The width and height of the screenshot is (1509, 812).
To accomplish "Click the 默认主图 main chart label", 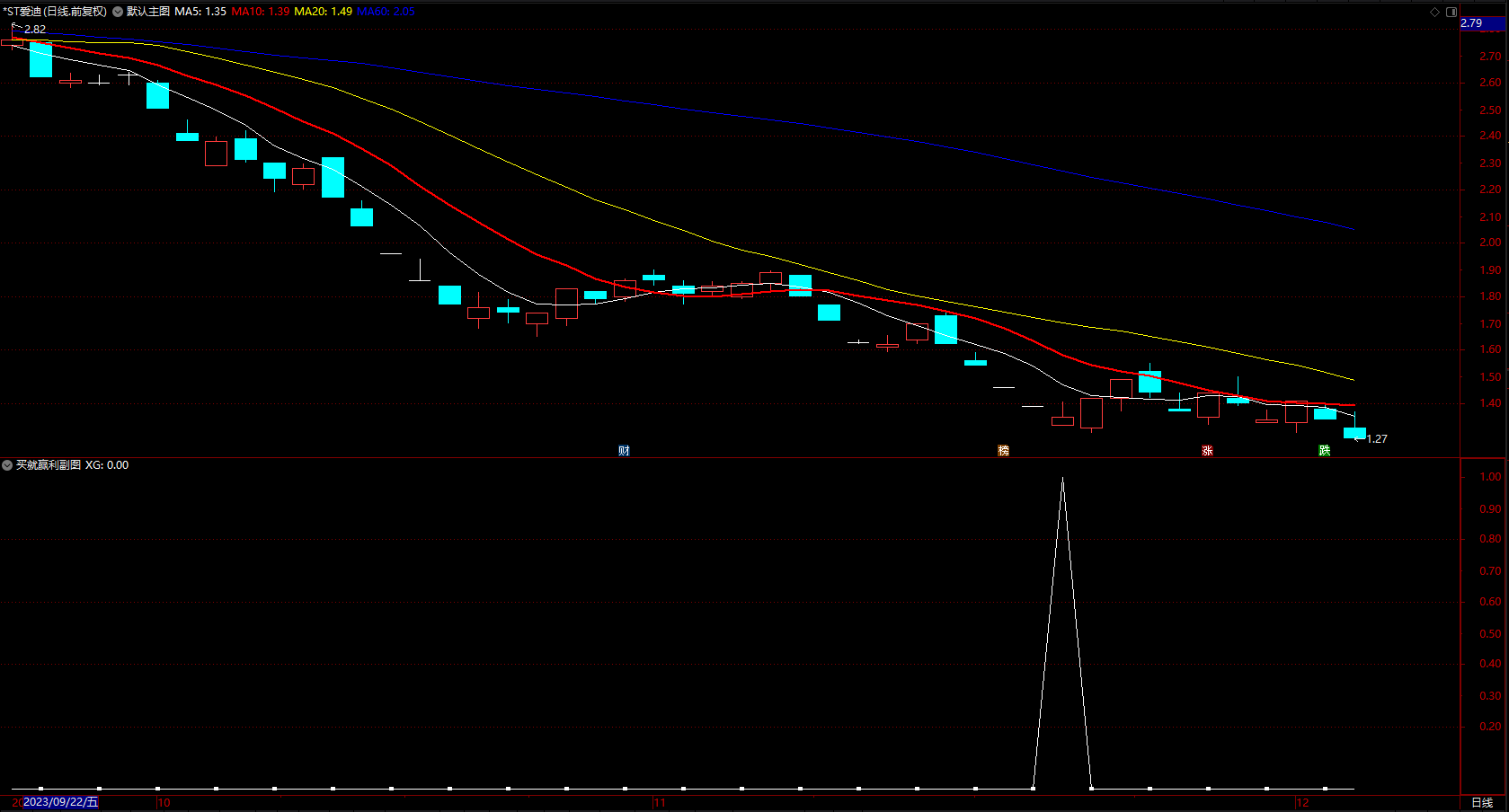I will point(148,12).
